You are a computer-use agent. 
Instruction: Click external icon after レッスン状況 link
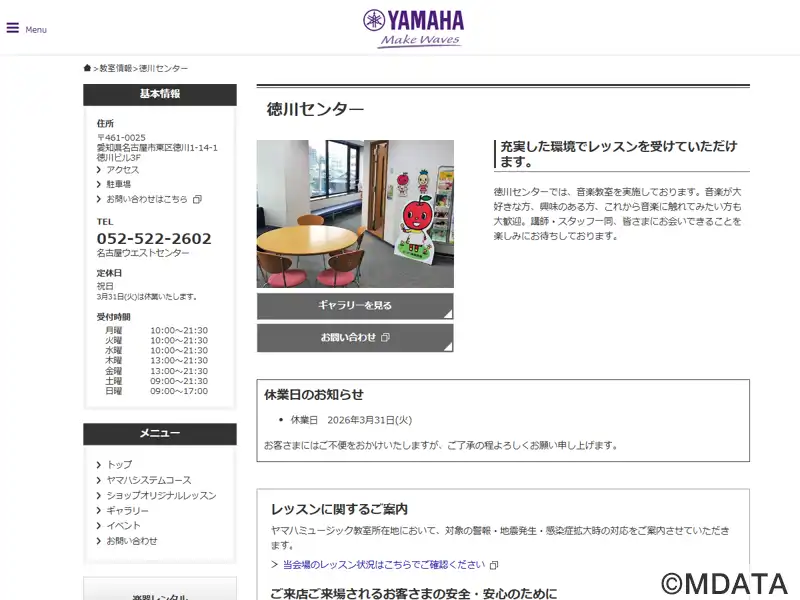[494, 565]
